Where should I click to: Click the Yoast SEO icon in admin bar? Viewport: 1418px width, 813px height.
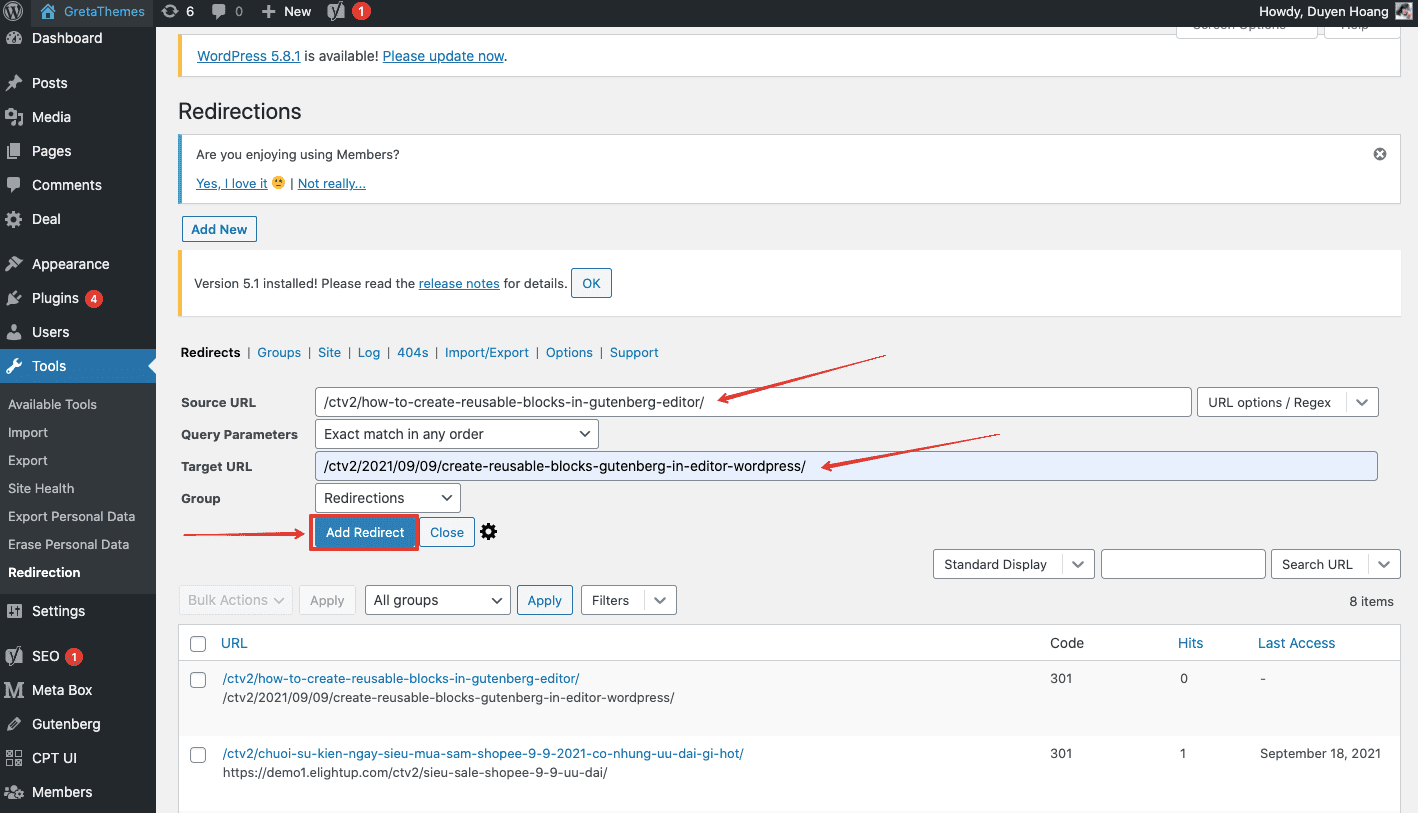pyautogui.click(x=337, y=12)
